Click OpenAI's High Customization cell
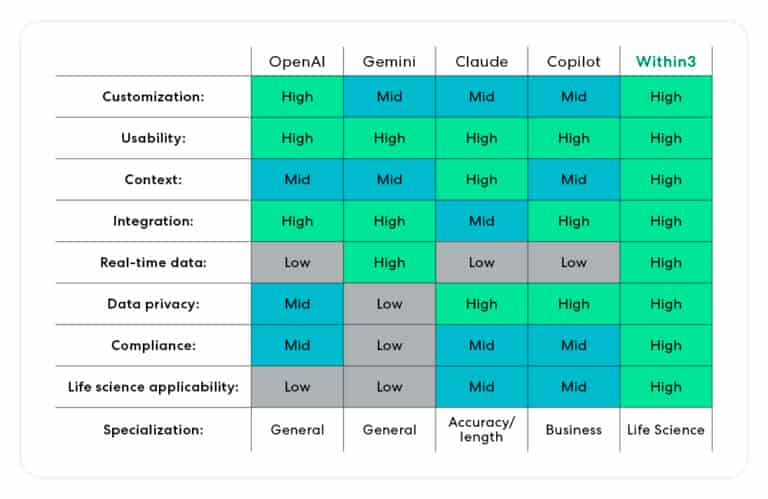 coord(297,97)
